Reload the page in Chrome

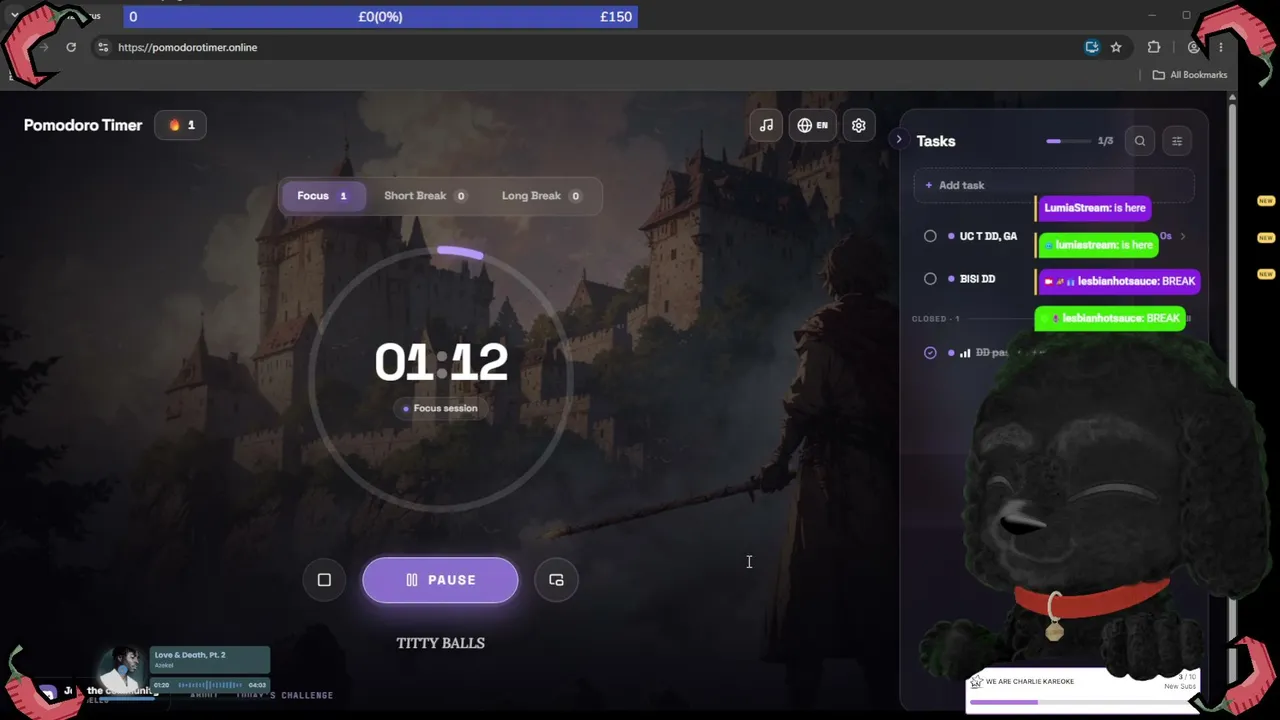pyautogui.click(x=71, y=47)
